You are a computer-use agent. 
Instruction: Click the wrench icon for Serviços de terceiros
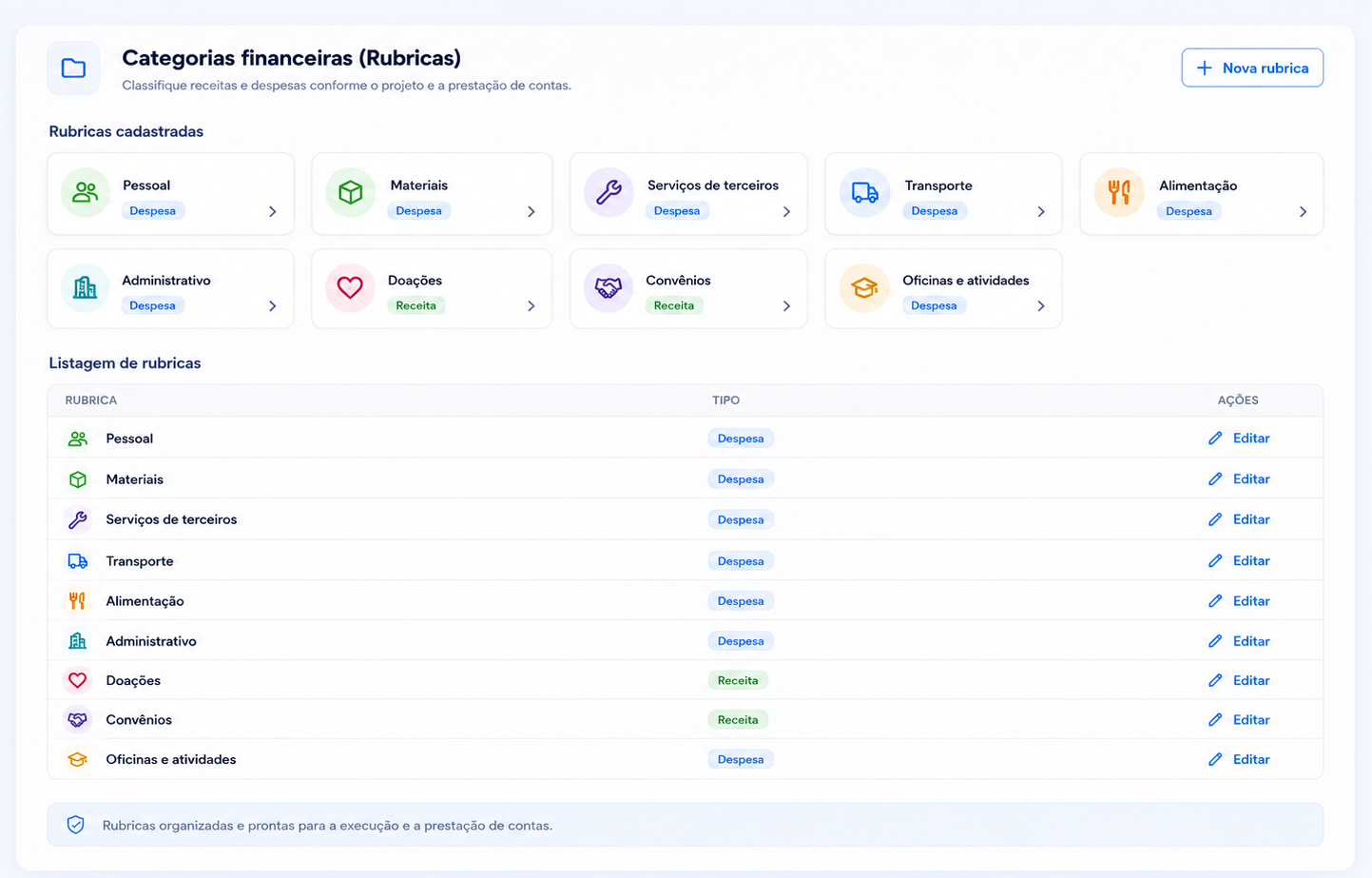coord(609,192)
